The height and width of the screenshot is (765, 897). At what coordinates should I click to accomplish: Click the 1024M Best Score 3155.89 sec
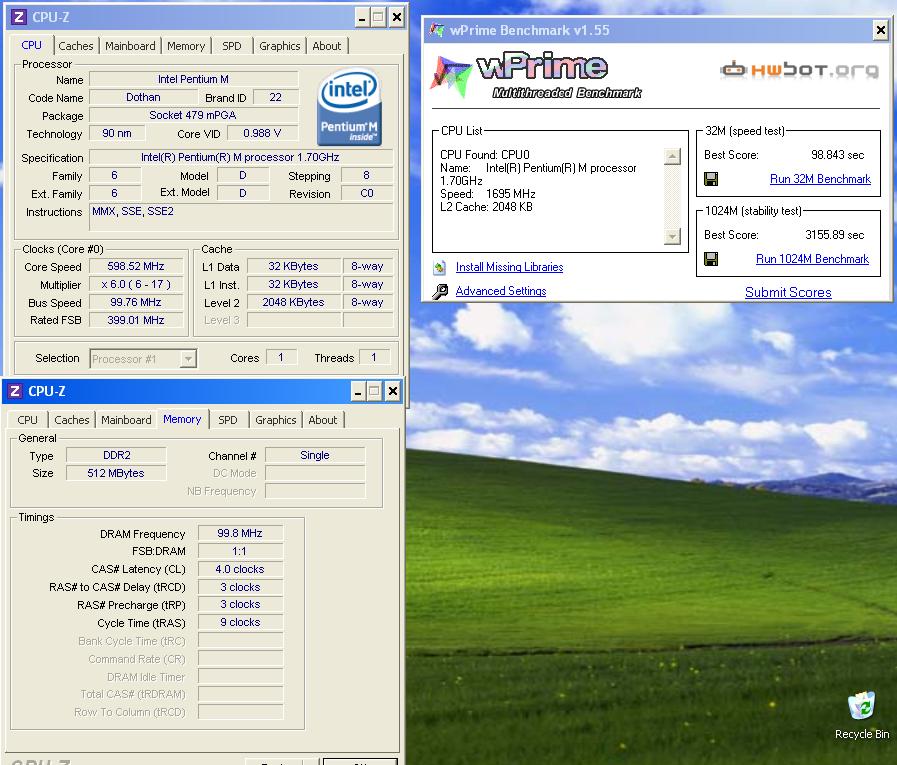coord(835,235)
